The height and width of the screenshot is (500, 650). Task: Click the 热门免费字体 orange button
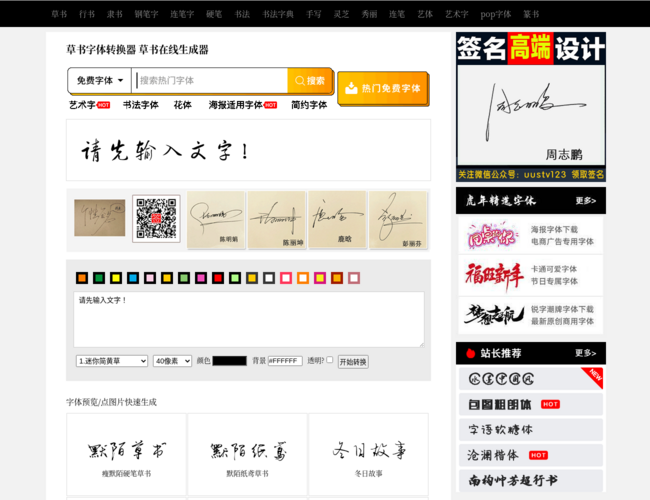coord(382,88)
